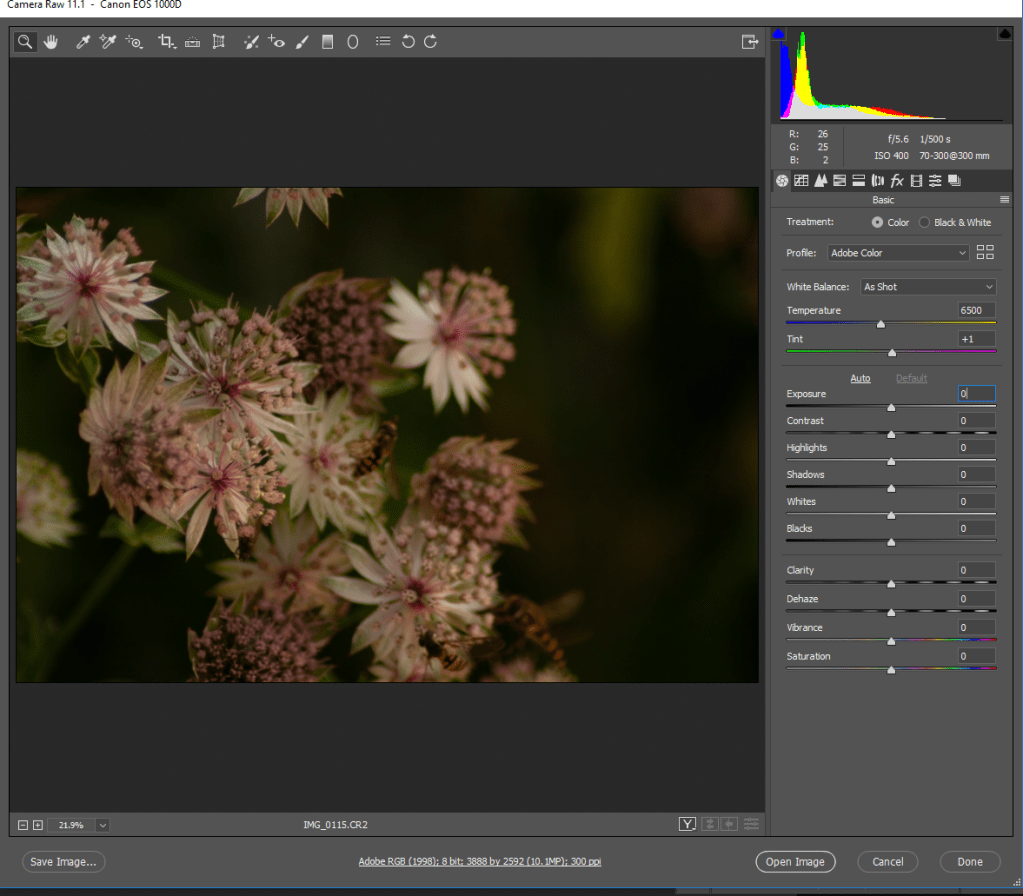Choose the Red Eye Removal tool
Image resolution: width=1023 pixels, height=896 pixels.
[277, 42]
